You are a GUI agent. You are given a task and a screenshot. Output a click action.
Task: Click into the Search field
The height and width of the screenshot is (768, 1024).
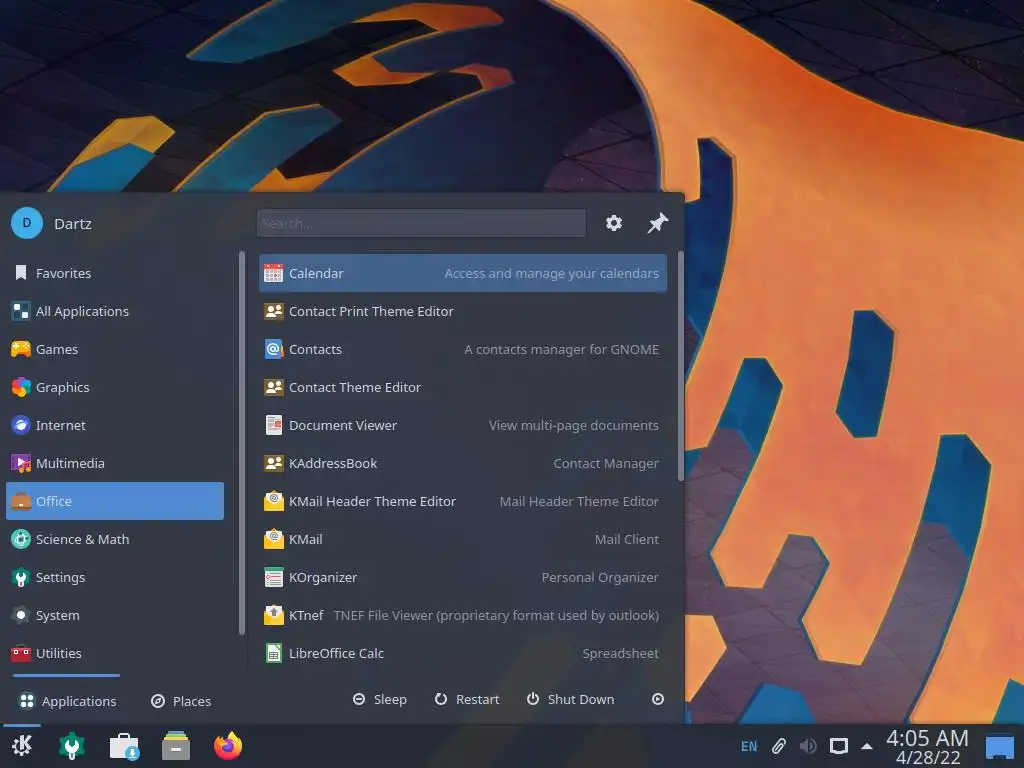point(421,223)
